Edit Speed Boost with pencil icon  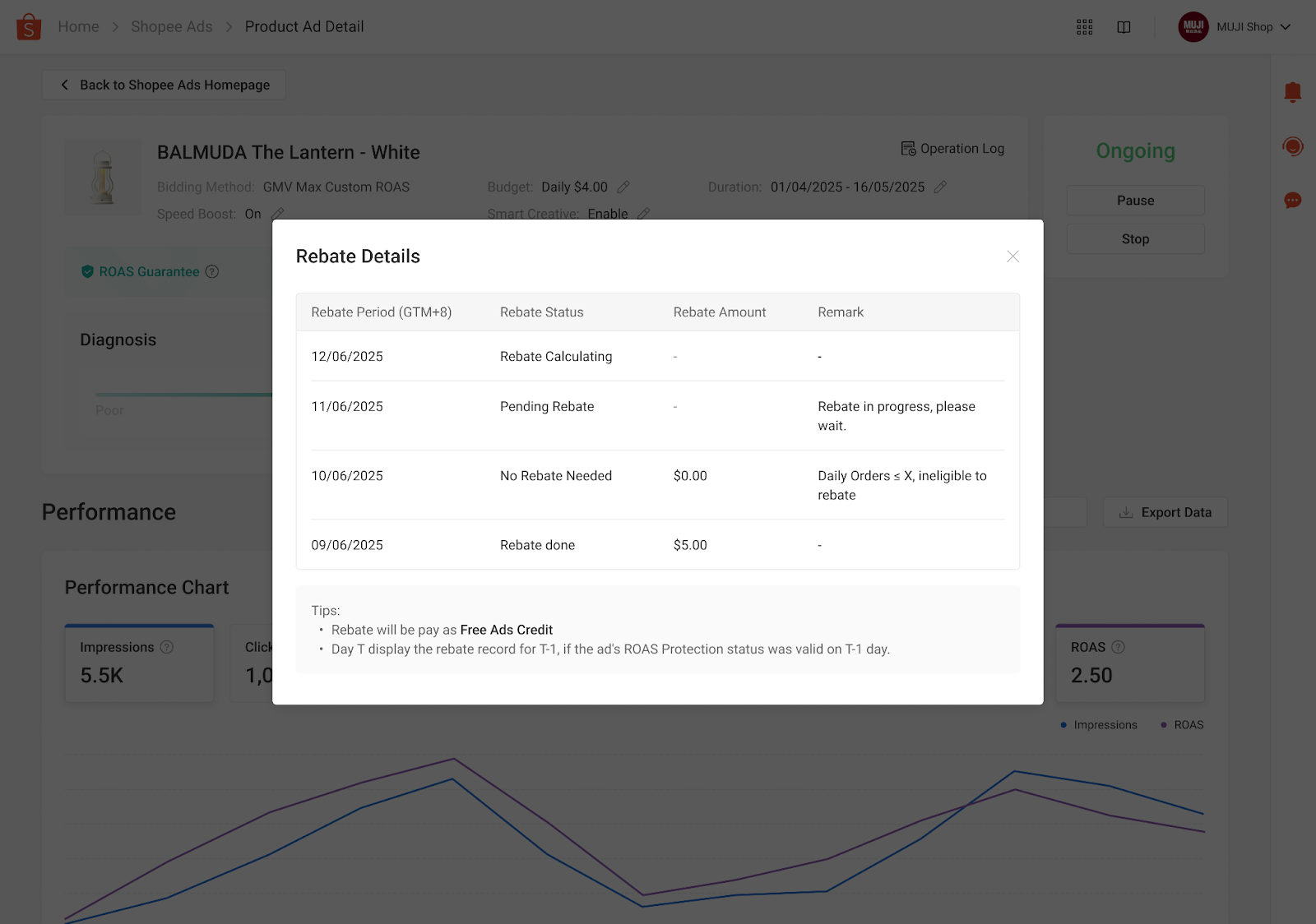point(278,214)
